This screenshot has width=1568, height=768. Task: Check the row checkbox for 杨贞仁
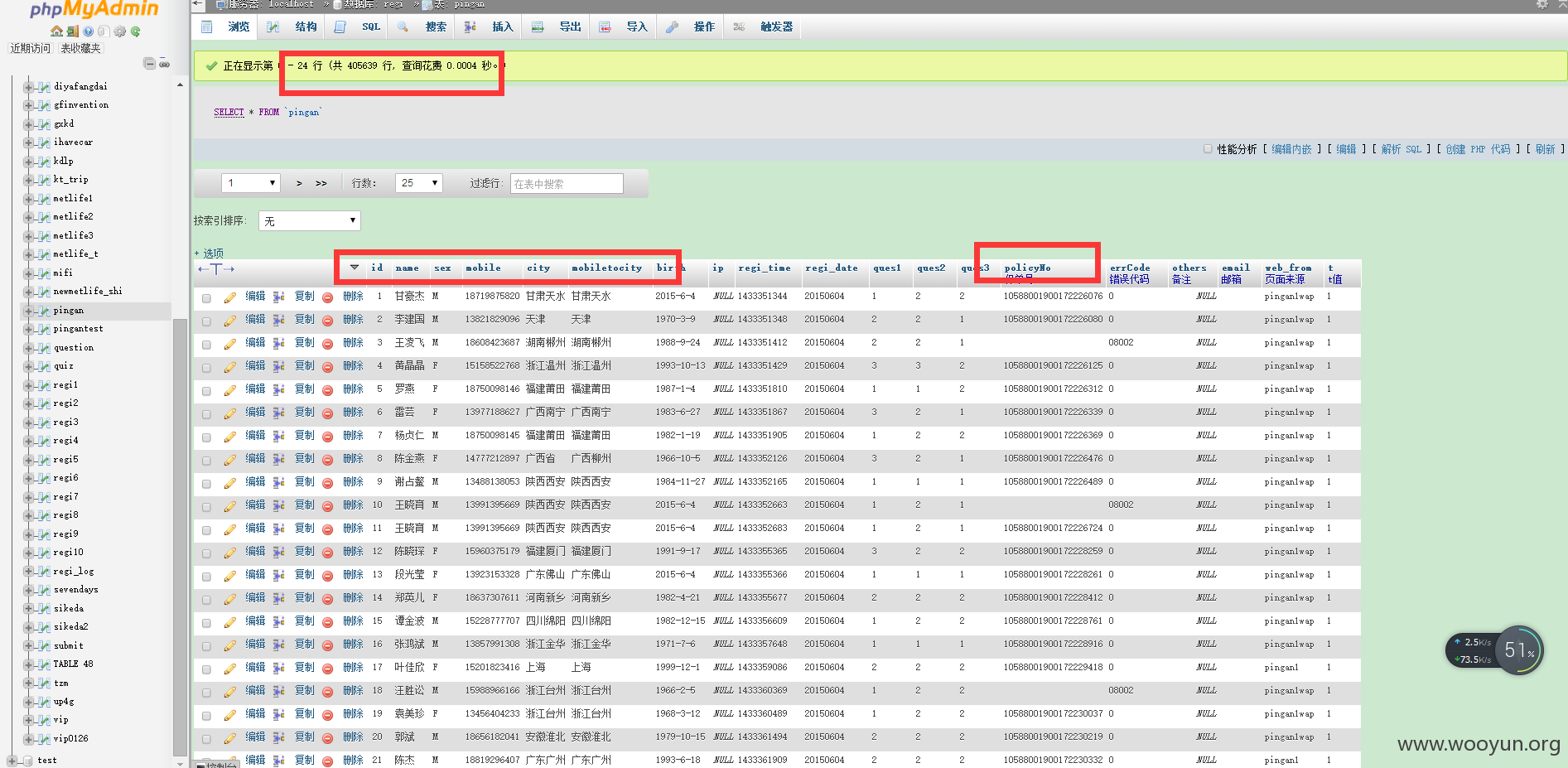tap(206, 437)
